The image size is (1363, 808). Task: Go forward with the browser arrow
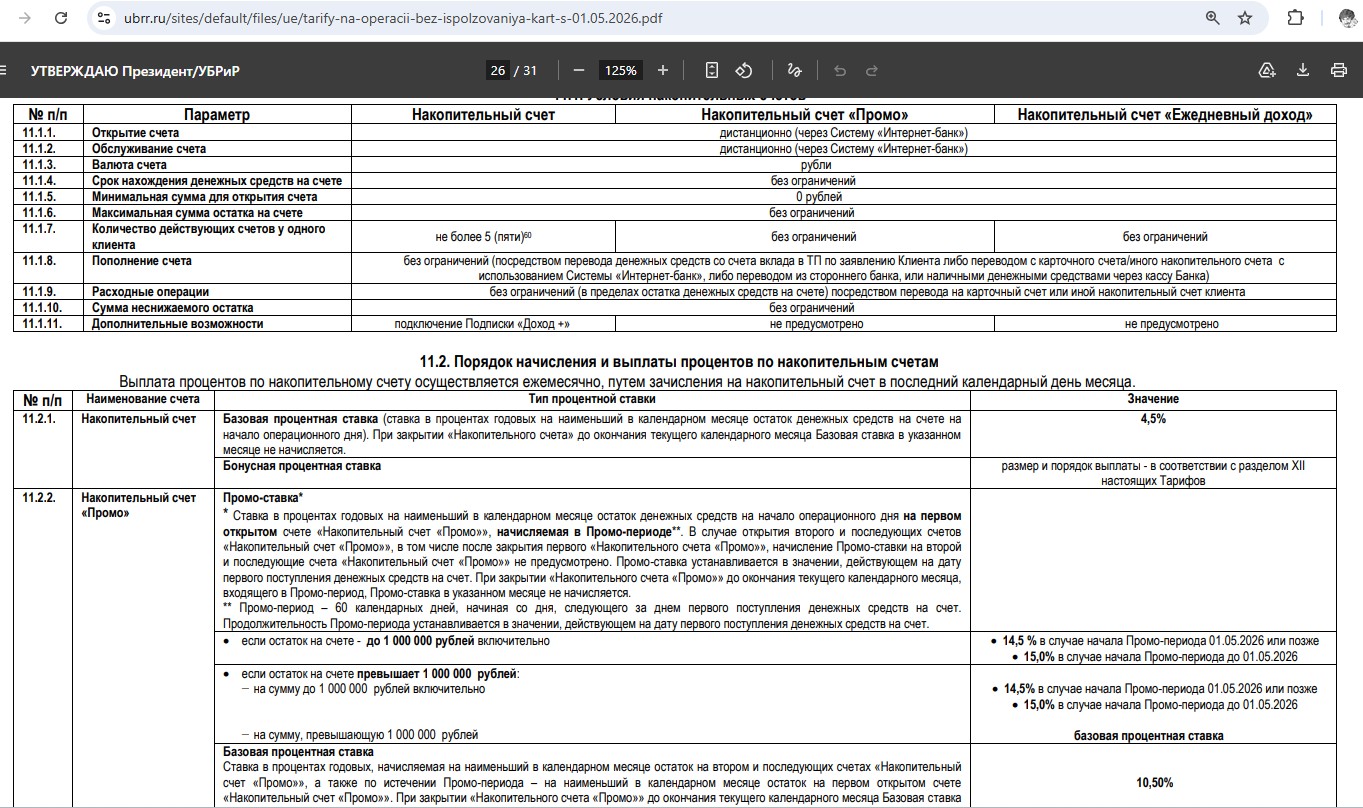pyautogui.click(x=24, y=18)
